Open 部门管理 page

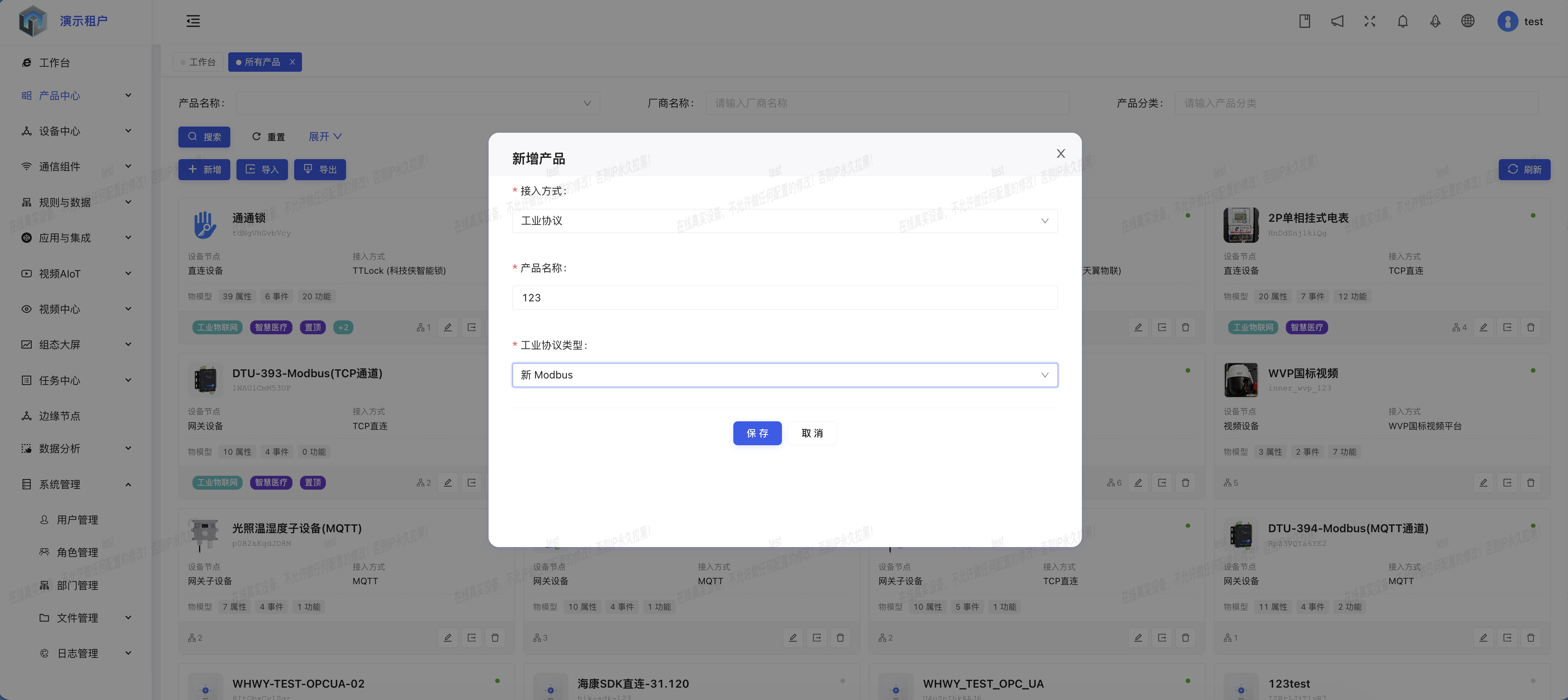click(77, 585)
